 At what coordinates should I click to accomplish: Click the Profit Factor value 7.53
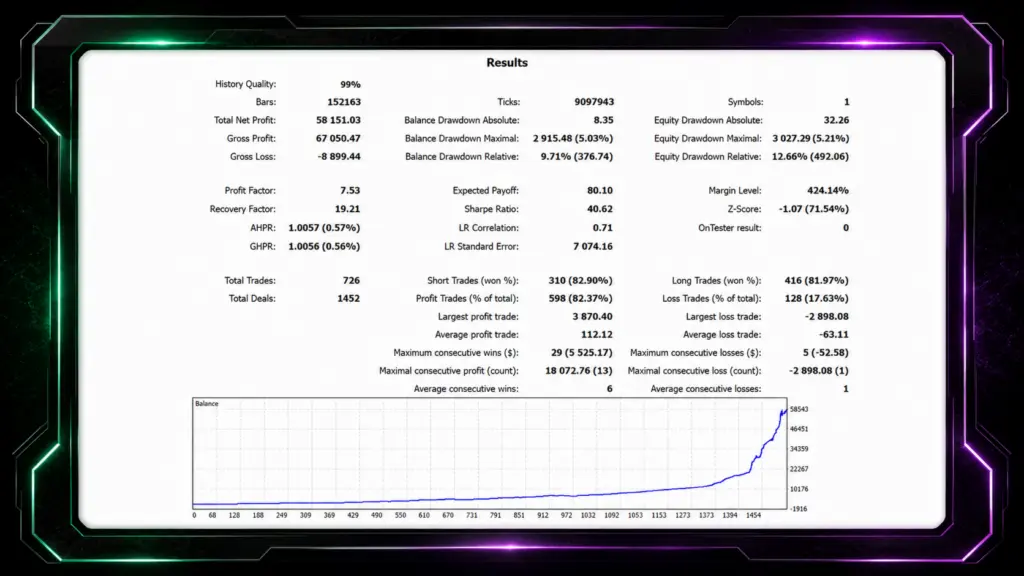pos(350,191)
